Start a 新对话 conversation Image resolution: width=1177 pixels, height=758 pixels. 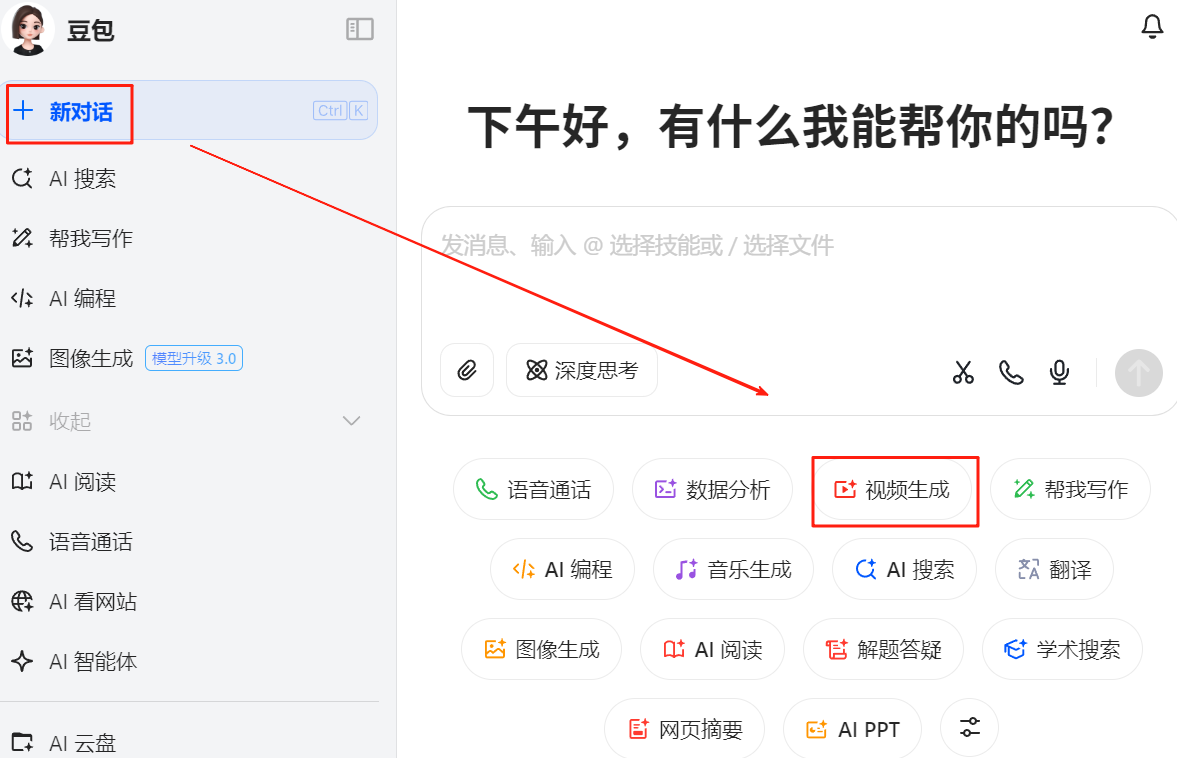(69, 110)
